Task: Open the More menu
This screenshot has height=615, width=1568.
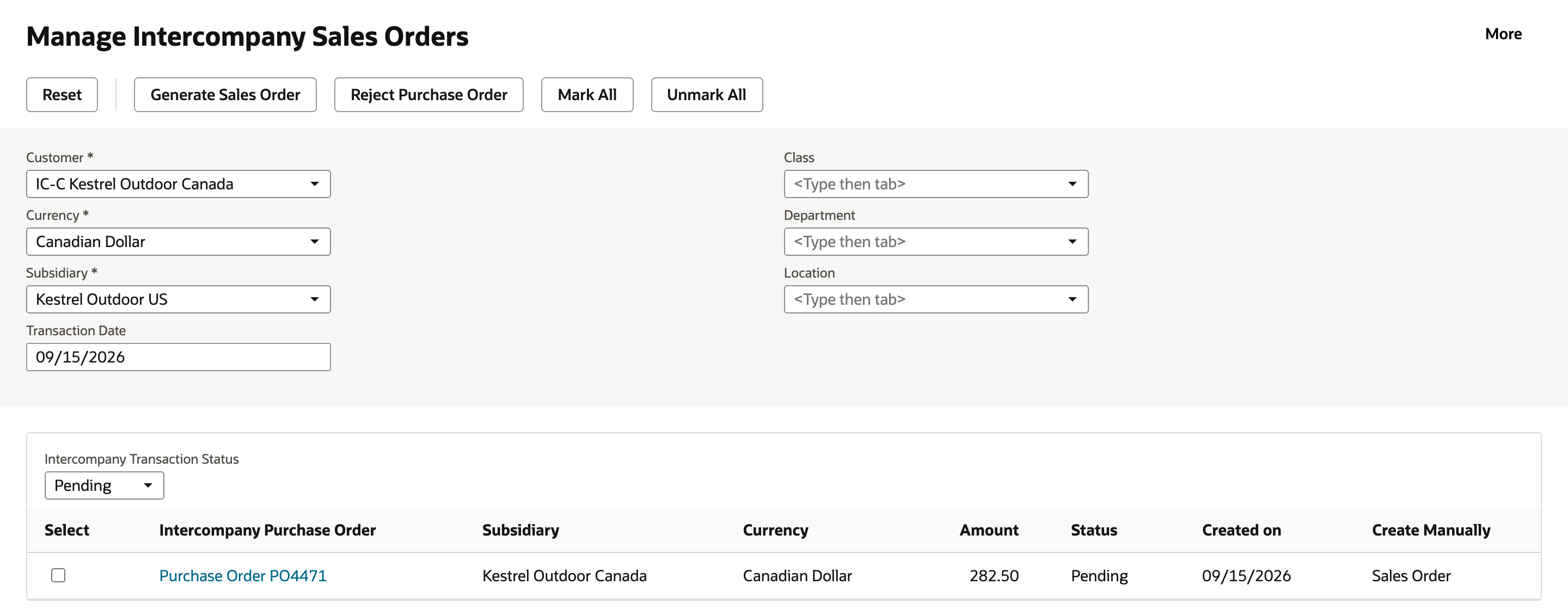Action: pos(1503,34)
